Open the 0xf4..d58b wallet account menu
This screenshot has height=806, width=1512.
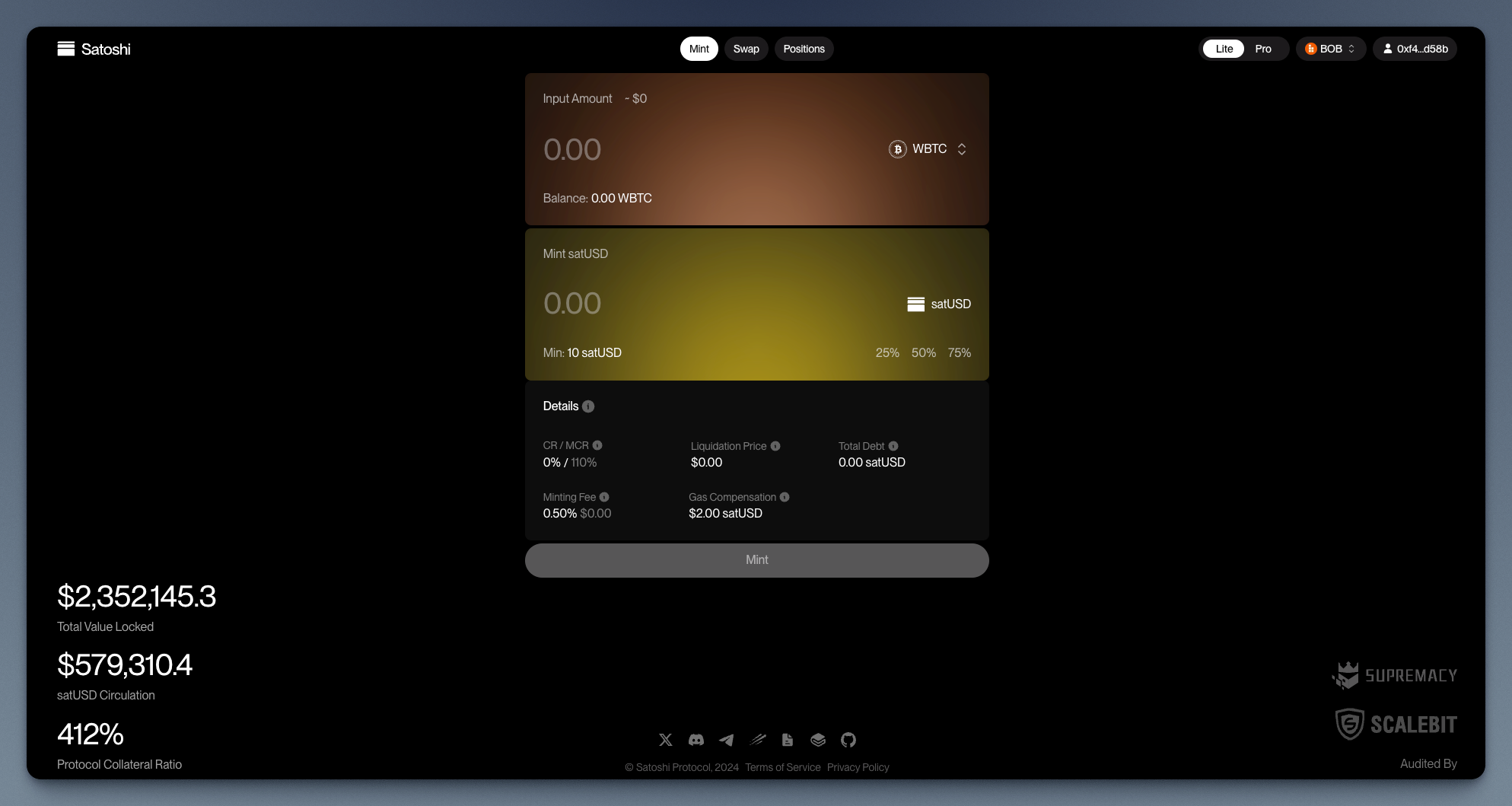(1415, 49)
